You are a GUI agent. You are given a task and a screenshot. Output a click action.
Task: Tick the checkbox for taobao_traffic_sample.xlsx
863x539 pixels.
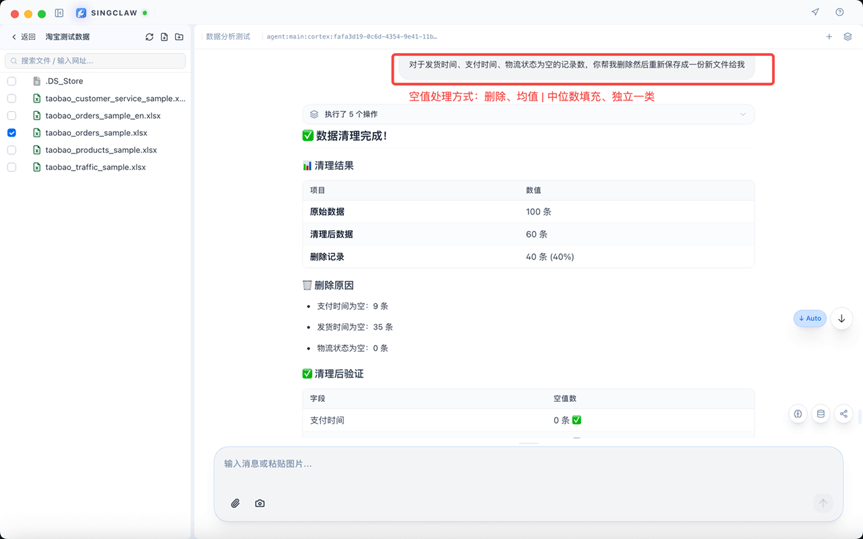(x=12, y=167)
